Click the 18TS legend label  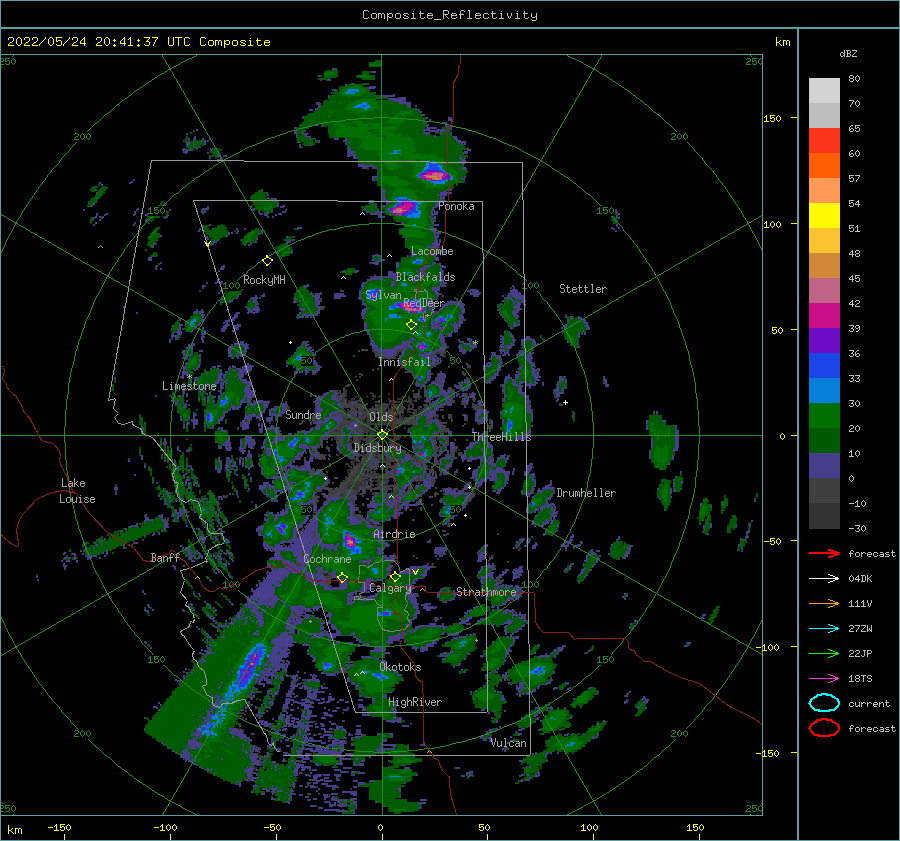(x=860, y=679)
